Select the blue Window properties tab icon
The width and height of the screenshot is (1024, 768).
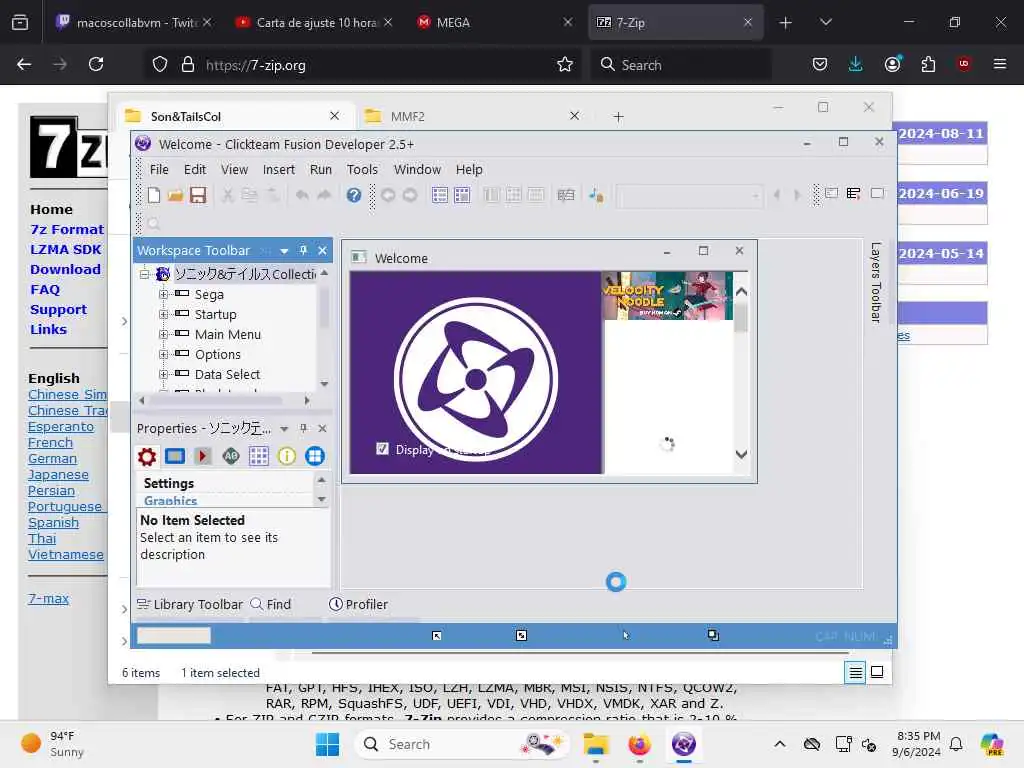tap(175, 456)
